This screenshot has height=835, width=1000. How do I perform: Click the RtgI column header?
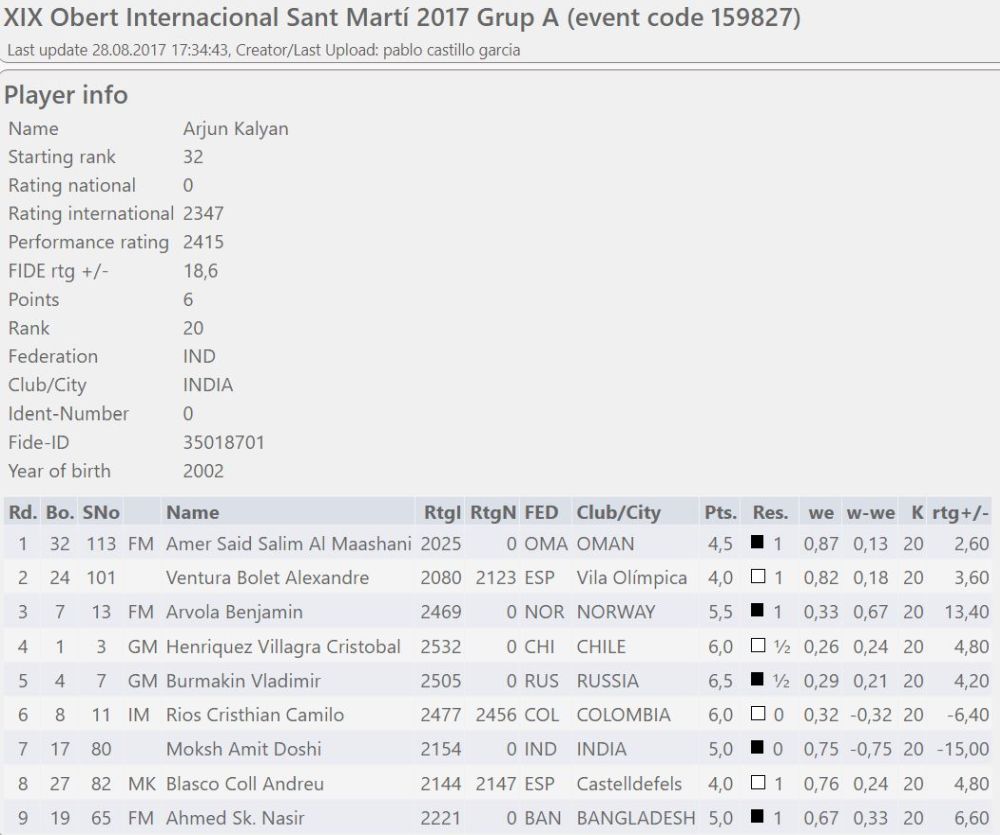(441, 513)
